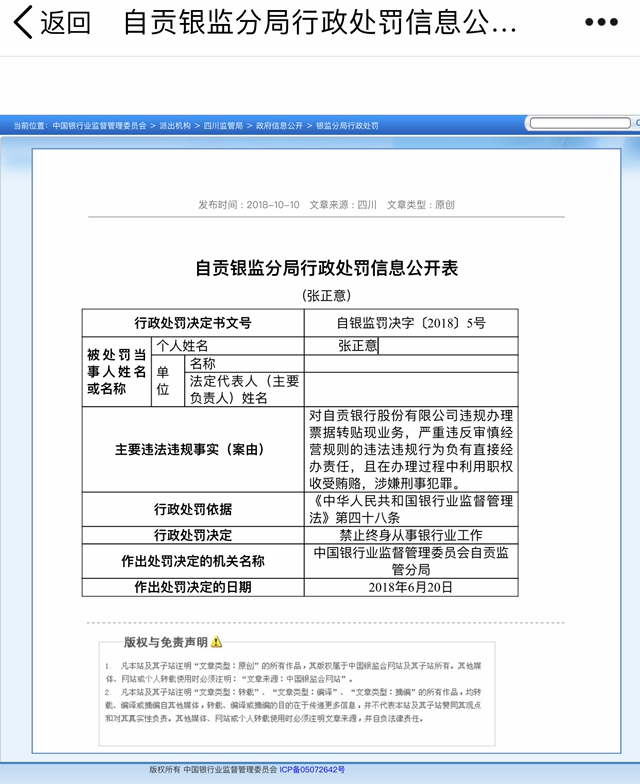Screen dimensions: 640x784
Task: Select the 自银监罚决字〔2018〕5号 document number cell
Action: coord(410,322)
